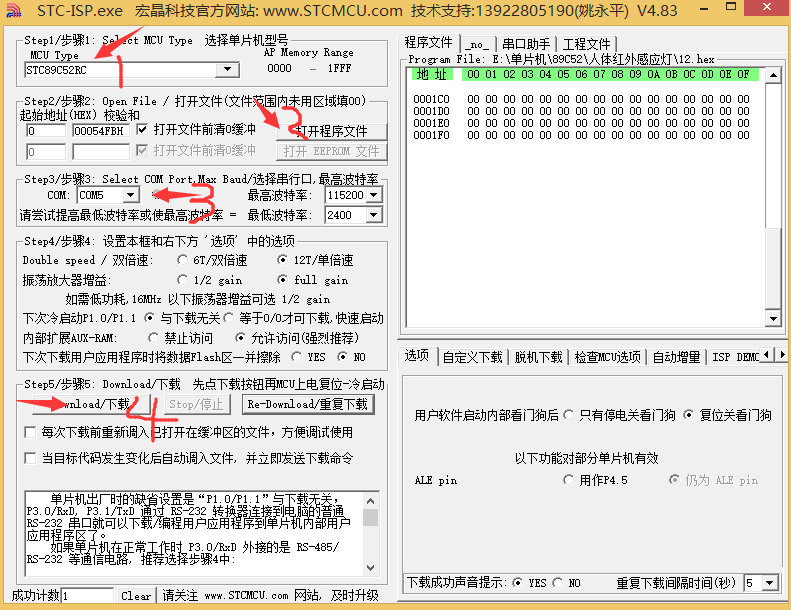Select full gain oscillator option
The height and width of the screenshot is (610, 791).
click(x=282, y=280)
